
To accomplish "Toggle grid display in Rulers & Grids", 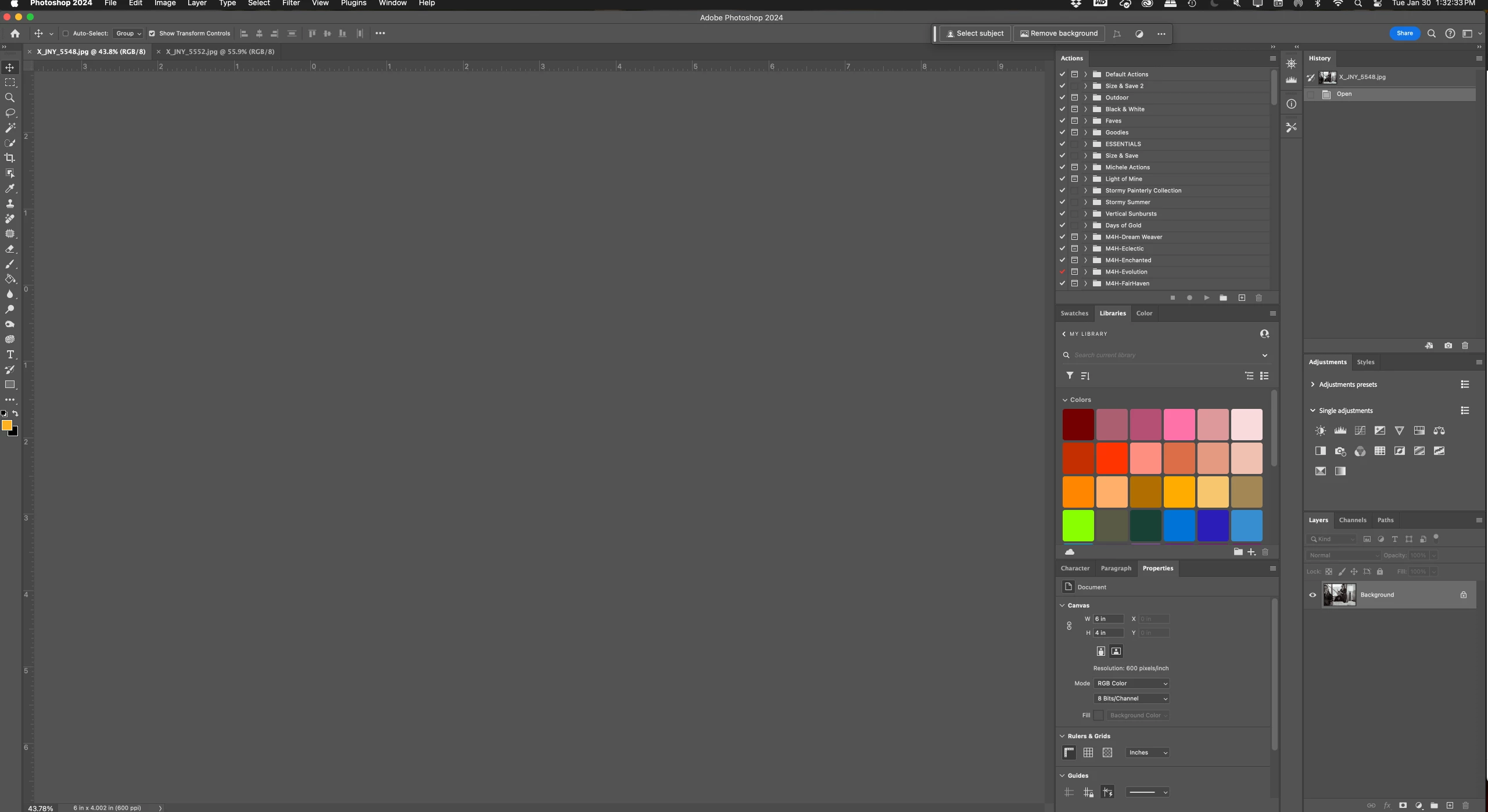I will pyautogui.click(x=1088, y=753).
